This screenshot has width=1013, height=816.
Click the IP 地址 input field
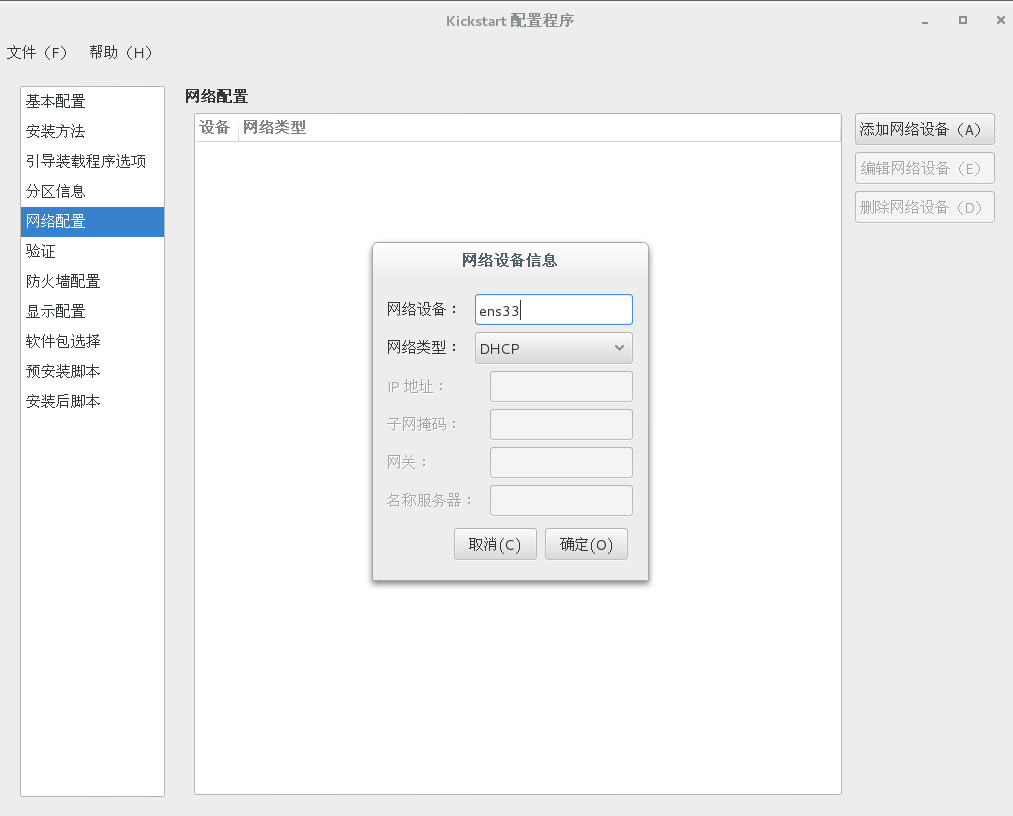point(561,386)
